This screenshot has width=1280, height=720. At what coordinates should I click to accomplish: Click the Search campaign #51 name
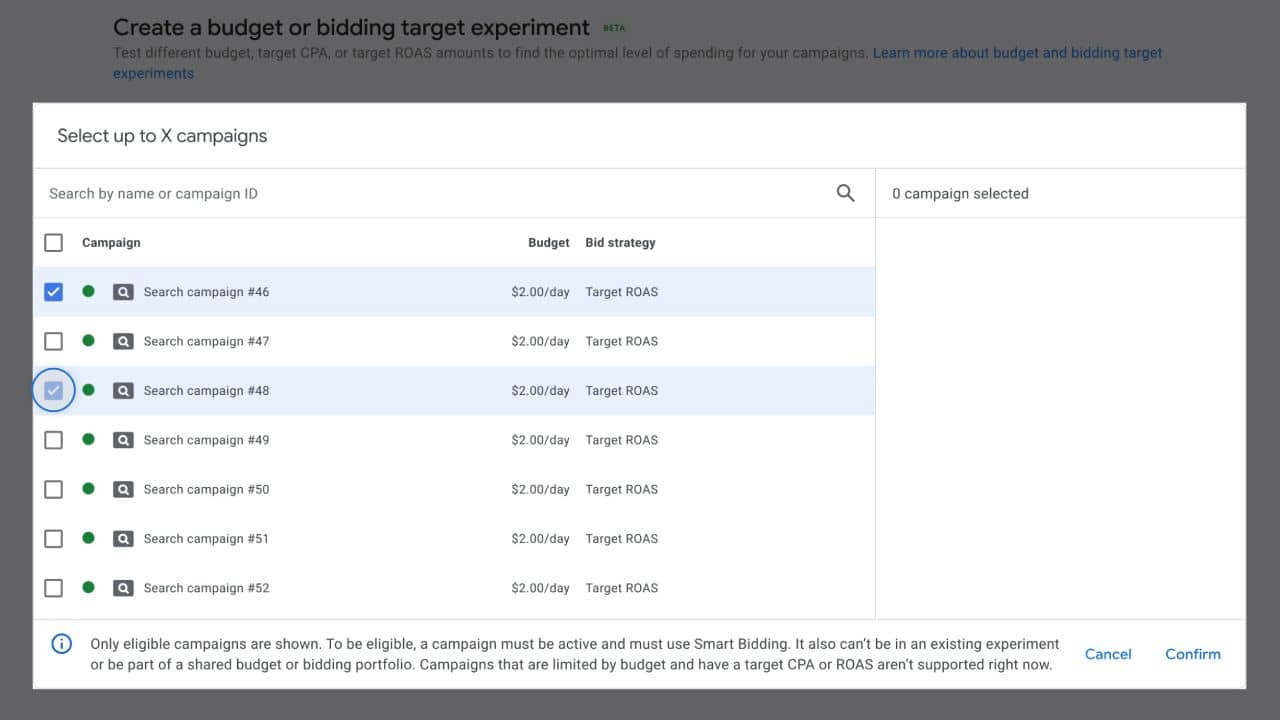pos(206,539)
